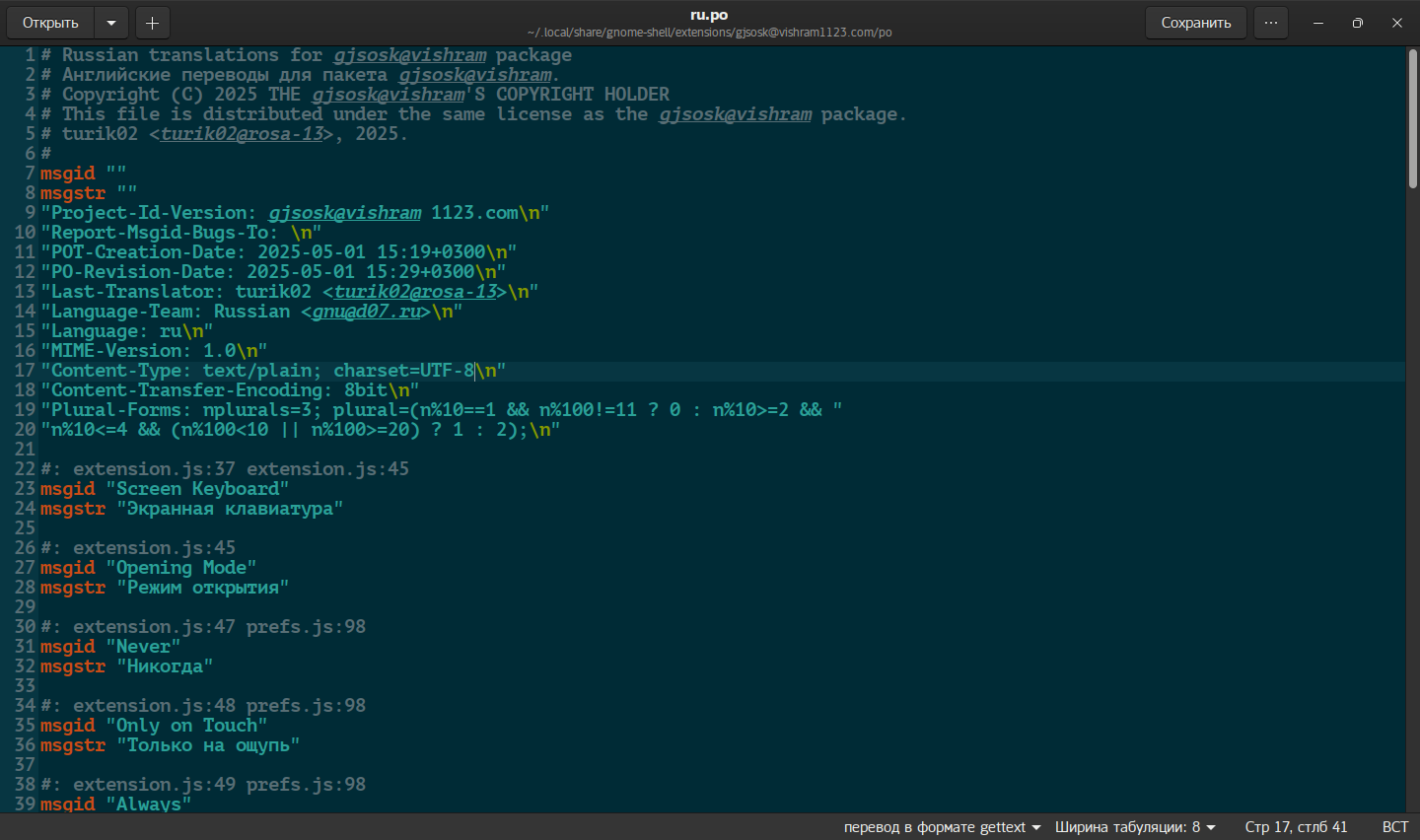The image size is (1420, 840).
Task: Expand the recent files arrow beside Открыть
Action: point(111,23)
